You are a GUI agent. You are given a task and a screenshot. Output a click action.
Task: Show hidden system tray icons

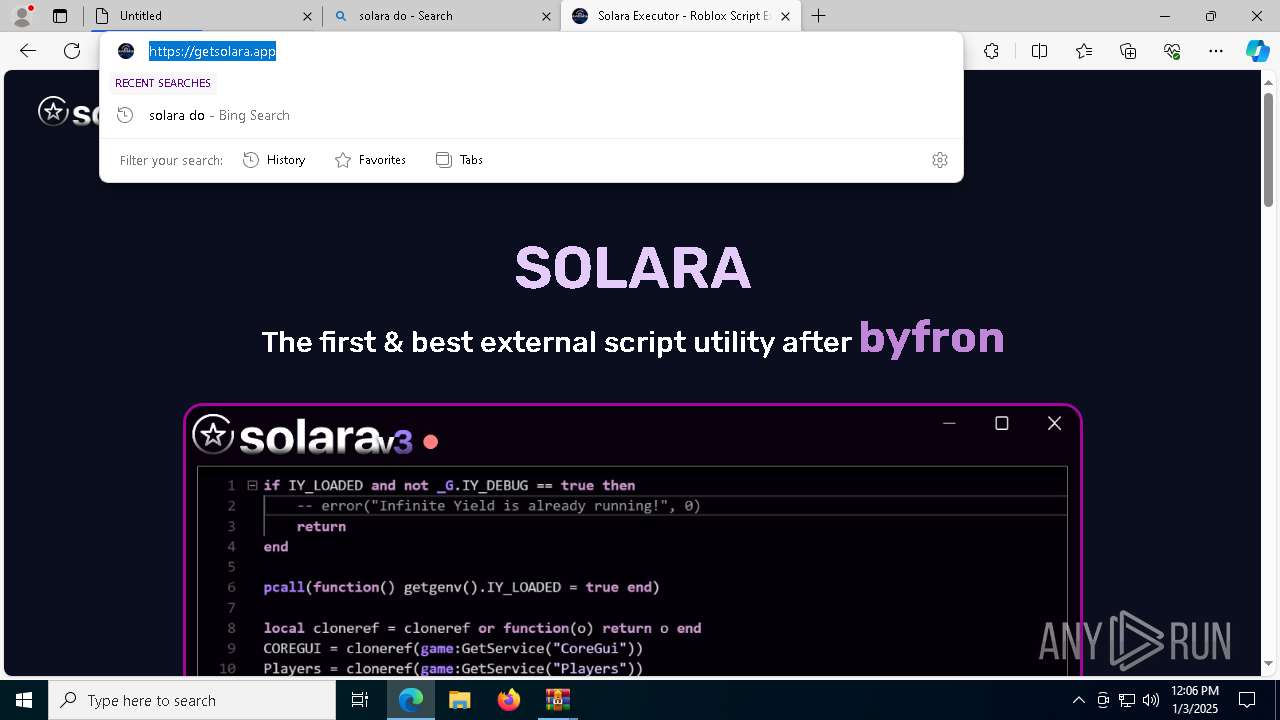(x=1078, y=701)
